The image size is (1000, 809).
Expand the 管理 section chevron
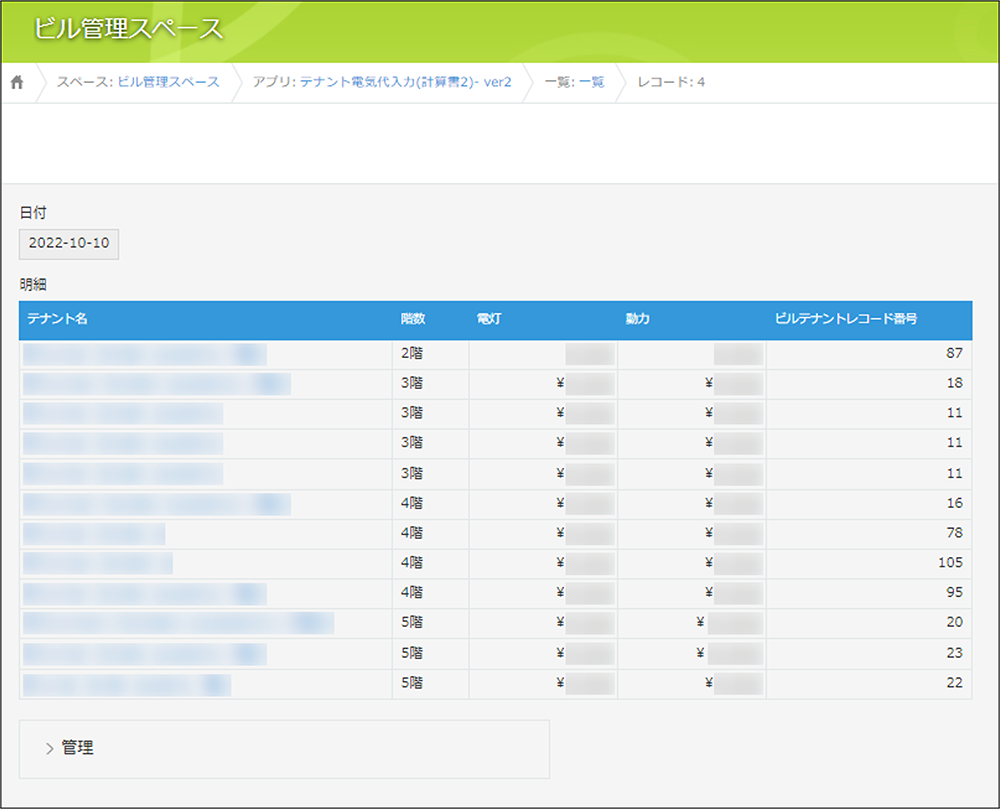point(49,748)
